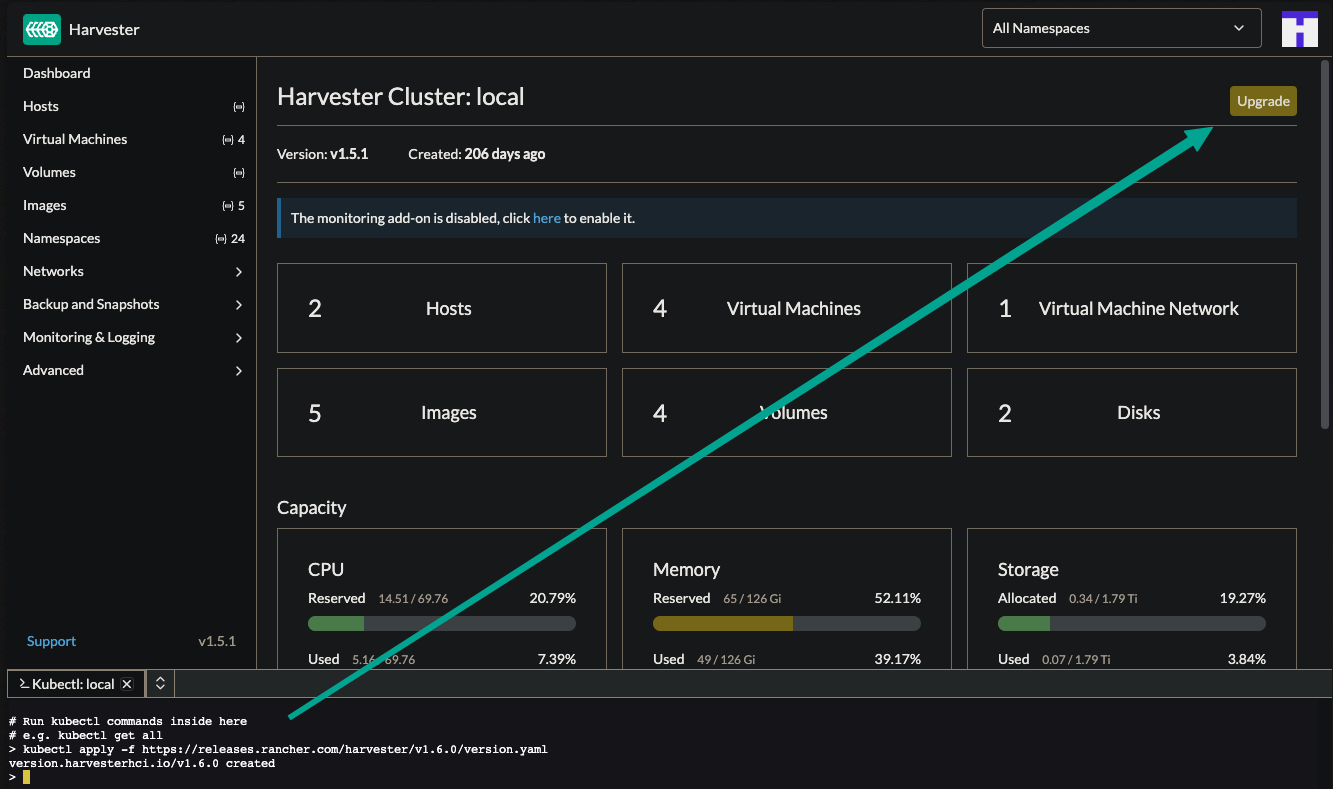Click the v1.5.1 version in sidebar footer

pyautogui.click(x=217, y=641)
